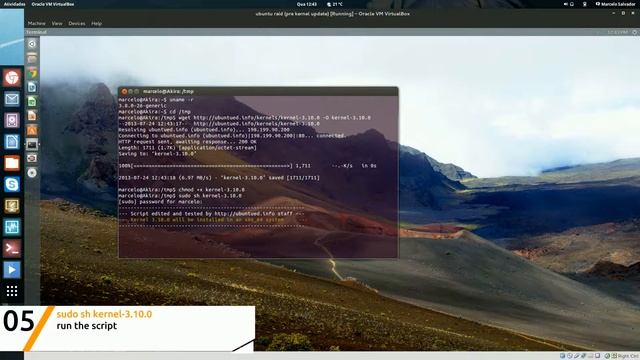The image size is (640, 360).
Task: Open the mail client in host dock
Action: coord(12,99)
